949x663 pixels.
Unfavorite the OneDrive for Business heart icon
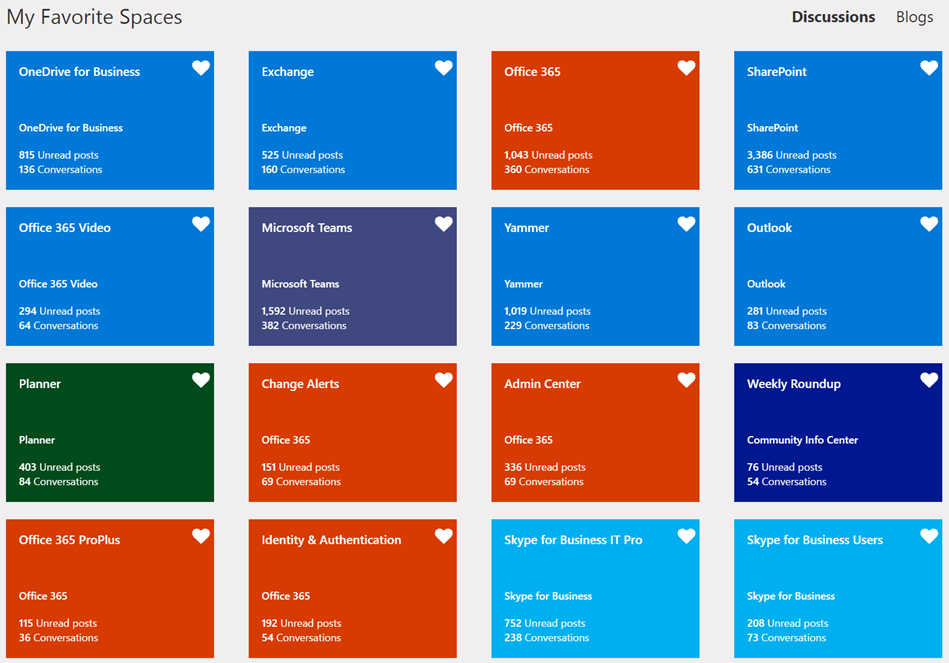click(201, 68)
